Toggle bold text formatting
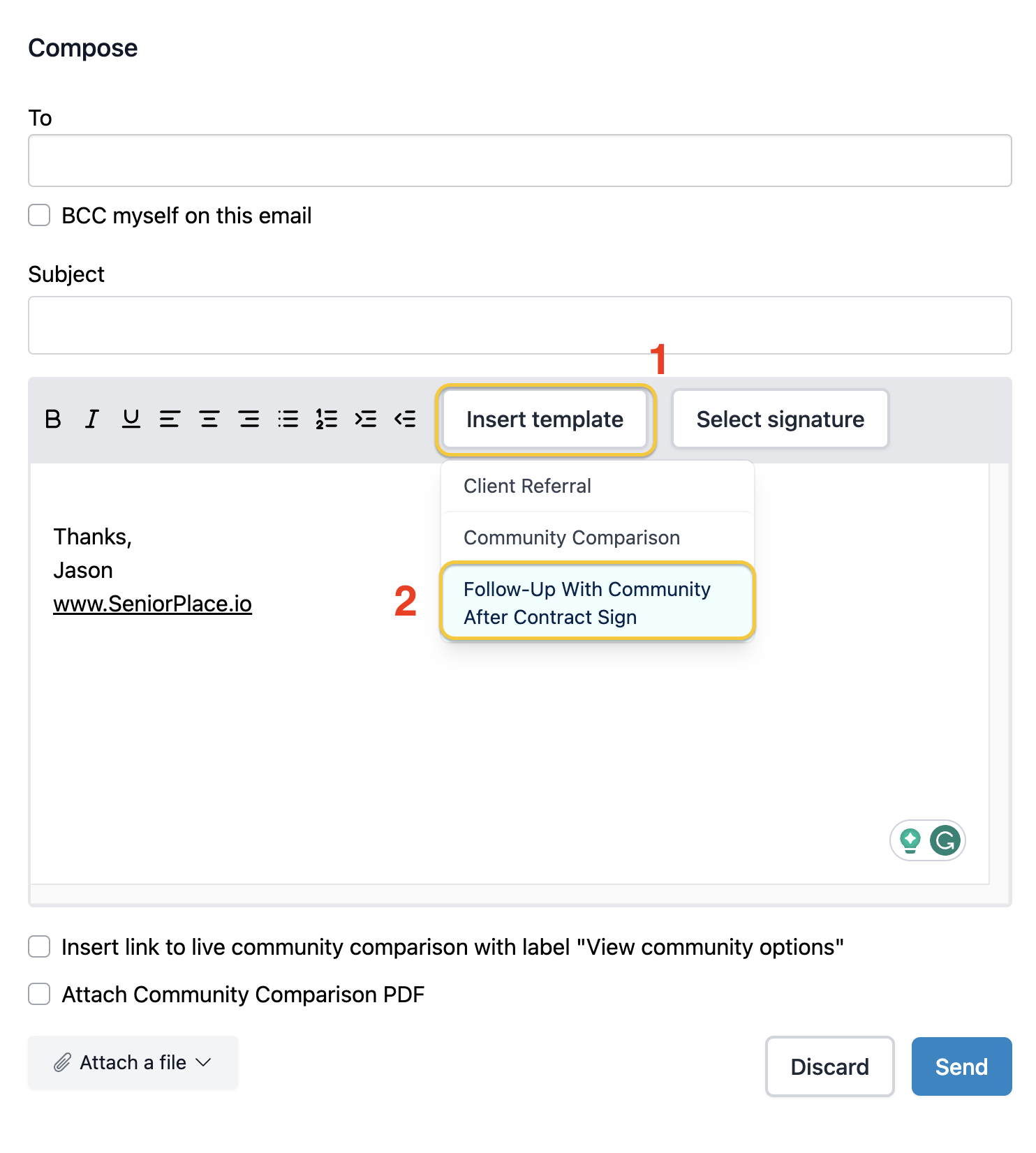The image size is (1036, 1153). coord(52,419)
